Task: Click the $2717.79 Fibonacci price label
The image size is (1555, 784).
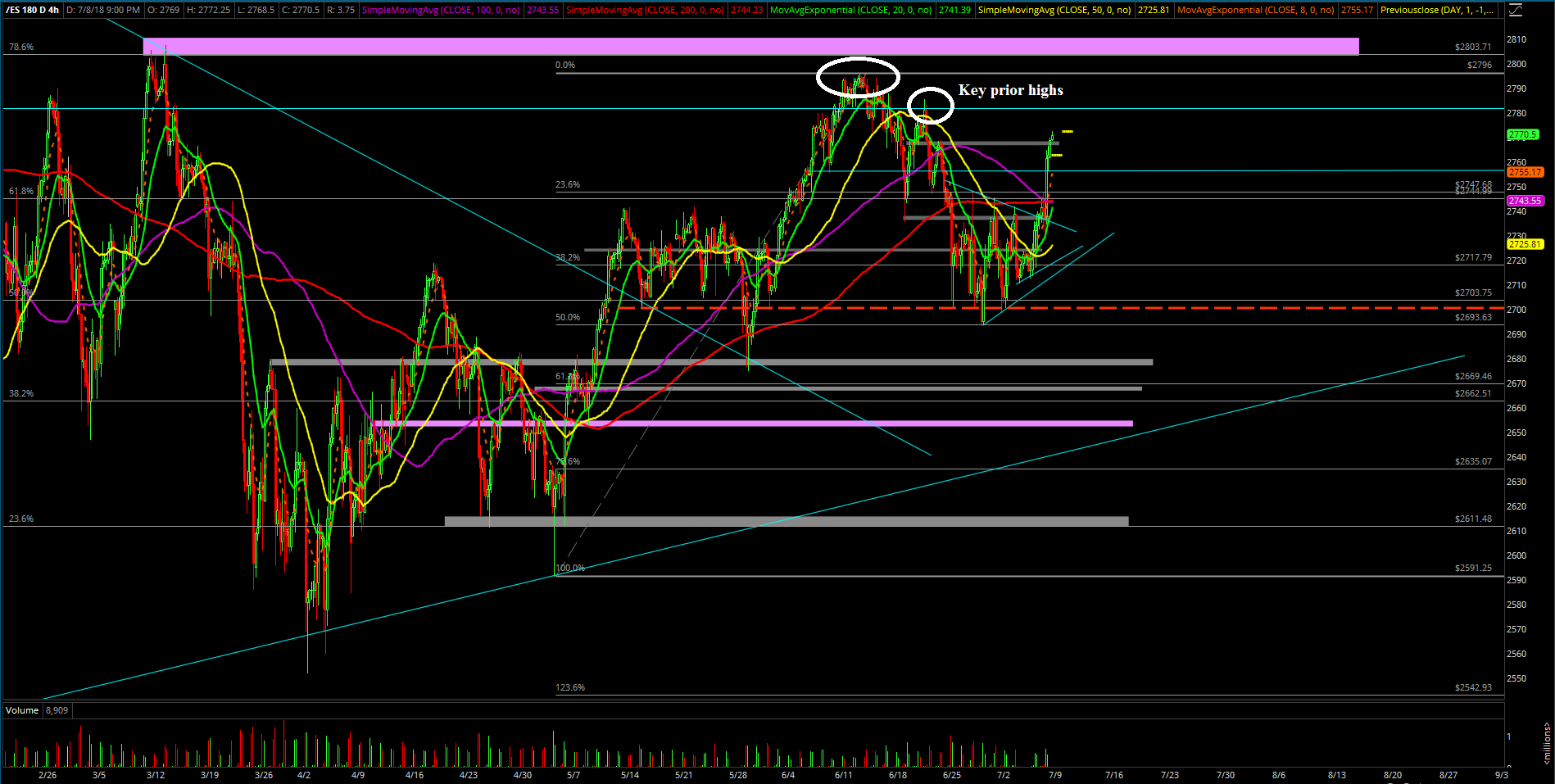Action: [1473, 257]
